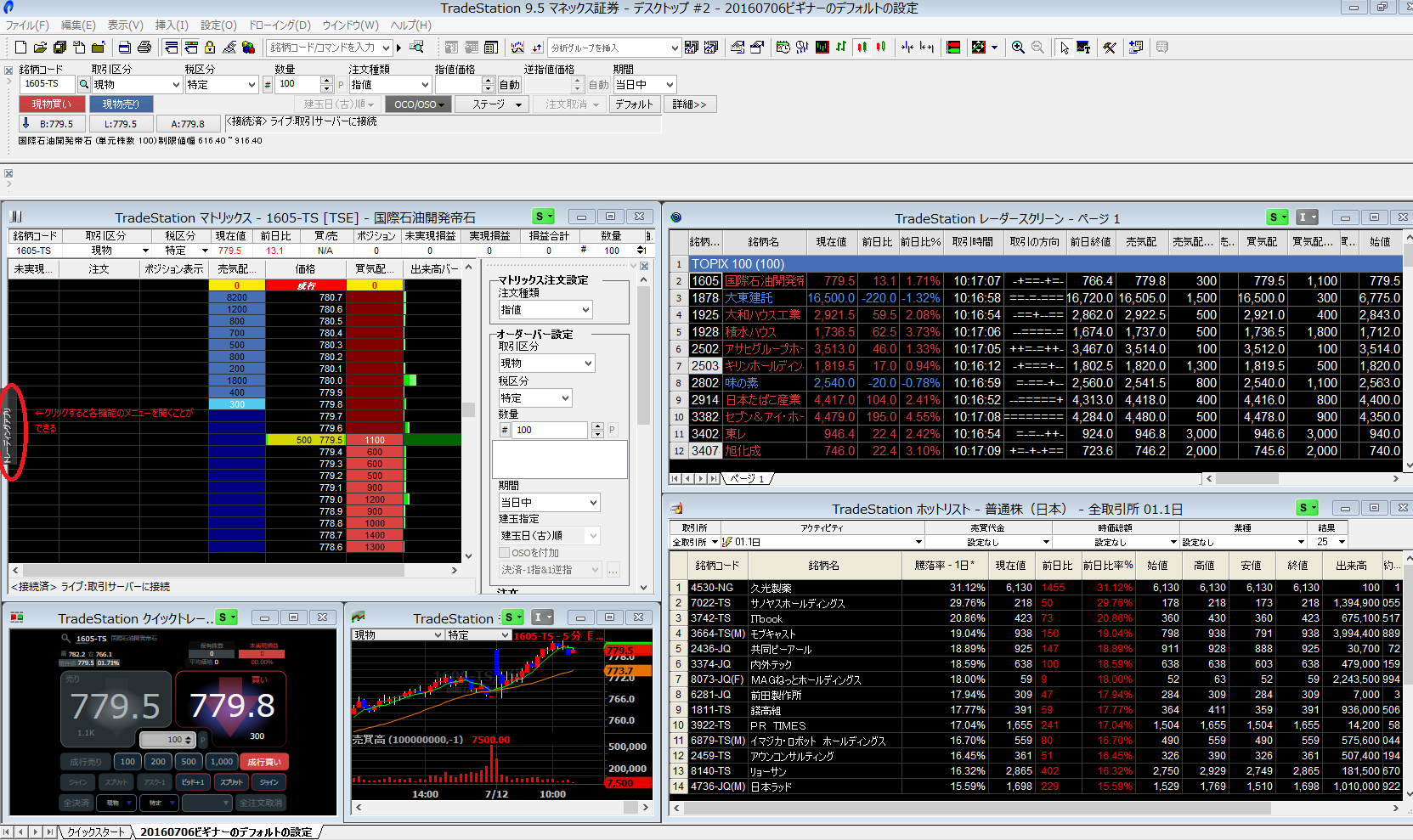Image resolution: width=1413 pixels, height=840 pixels.
Task: Click the quick trade window search magnifier
Action: pyautogui.click(x=65, y=638)
